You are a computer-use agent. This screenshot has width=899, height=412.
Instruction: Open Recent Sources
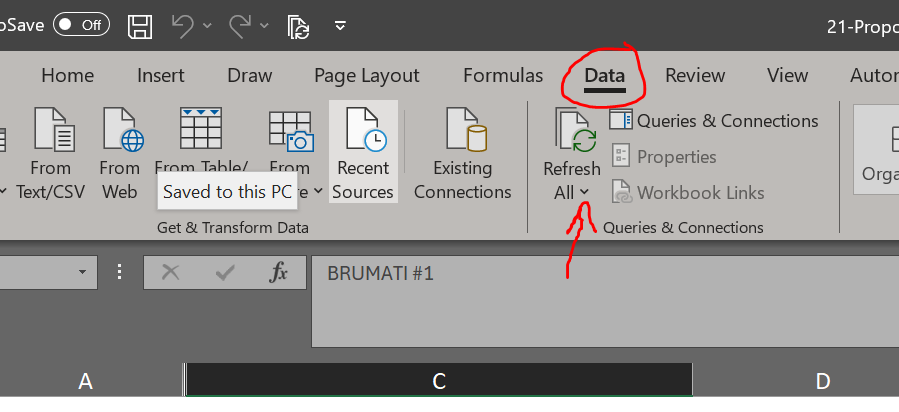click(363, 150)
